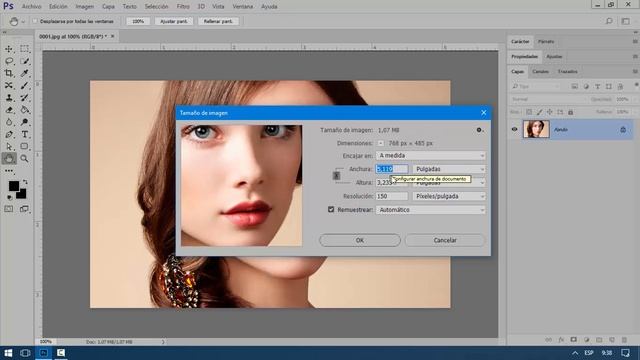Image resolution: width=640 pixels, height=360 pixels.
Task: Select the Zoom tool in the toolbox
Action: (24, 158)
